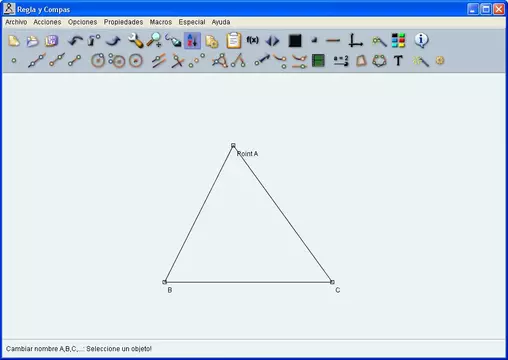Open the line thickness selector
Viewport: 508px width, 360px height.
point(333,41)
